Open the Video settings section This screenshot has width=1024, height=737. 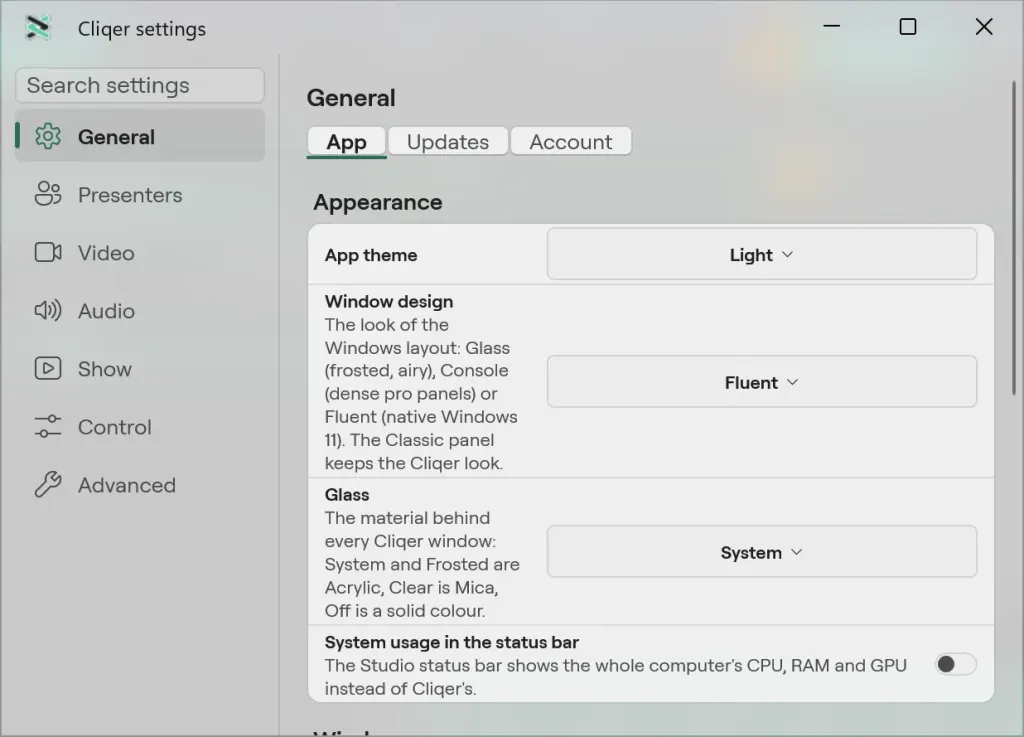coord(140,253)
